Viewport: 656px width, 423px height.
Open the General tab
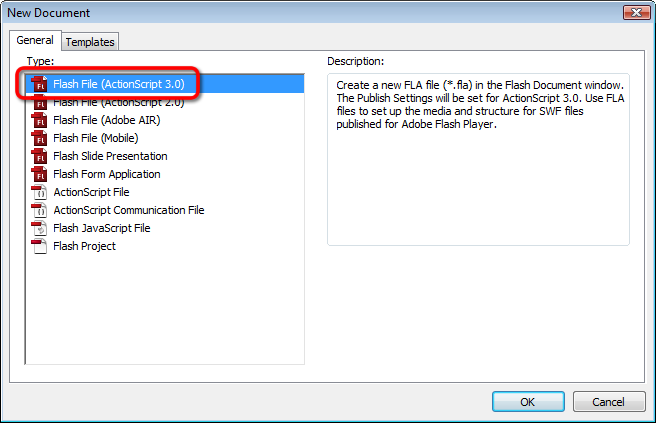[x=35, y=40]
